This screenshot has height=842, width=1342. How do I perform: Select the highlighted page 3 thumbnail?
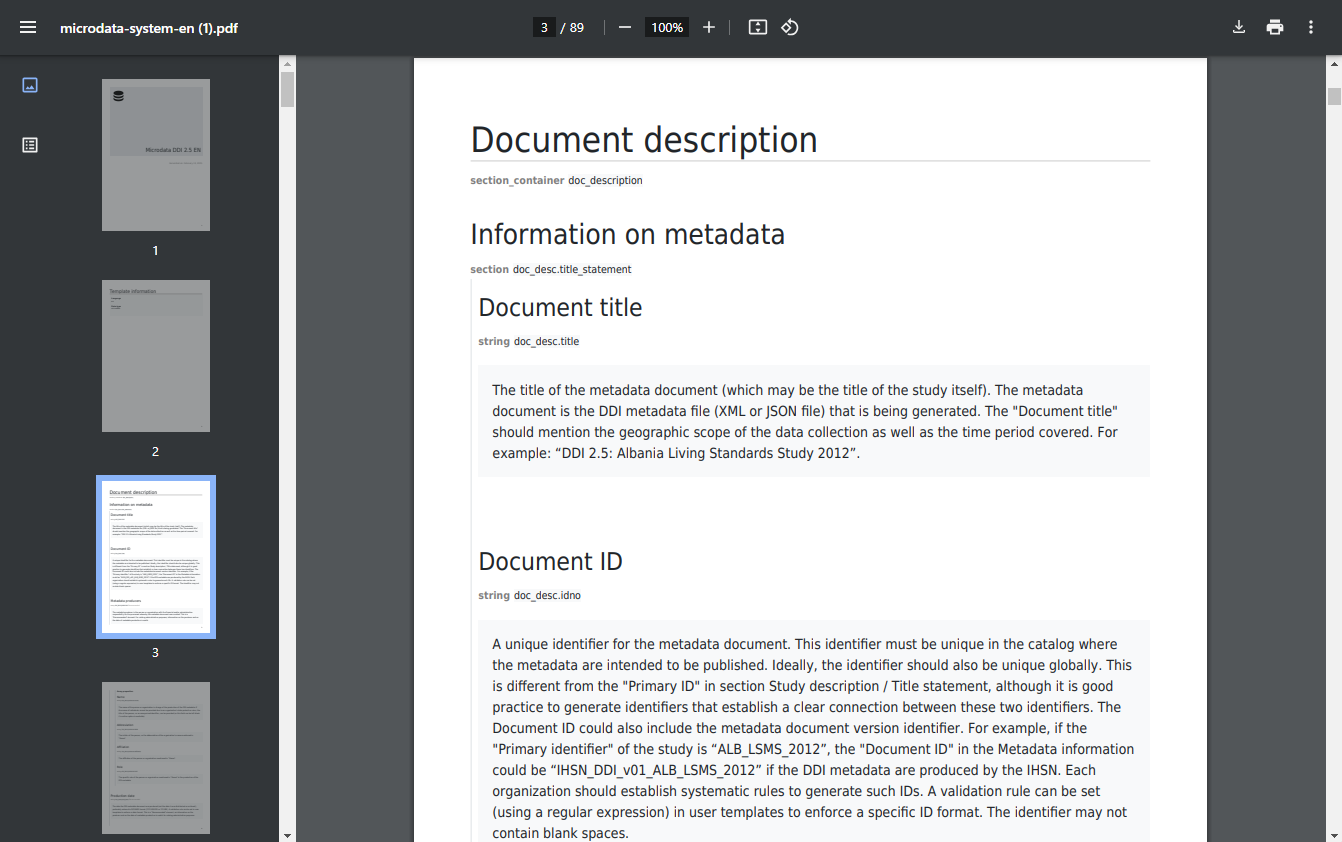[156, 557]
